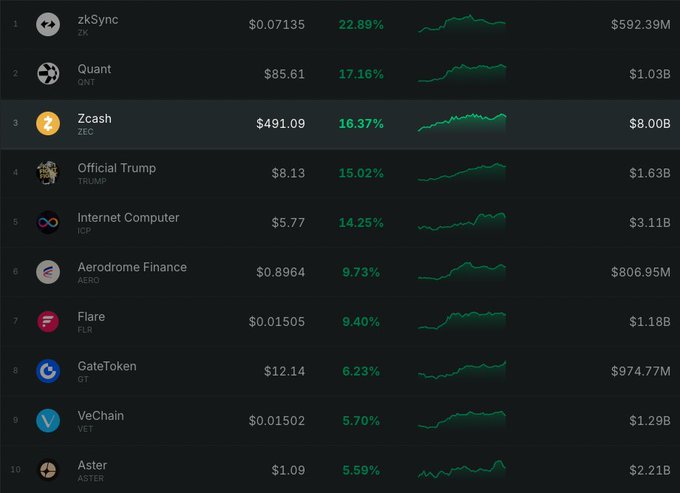Viewport: 680px width, 493px height.
Task: Open the Aster coin logo icon
Action: (x=48, y=470)
